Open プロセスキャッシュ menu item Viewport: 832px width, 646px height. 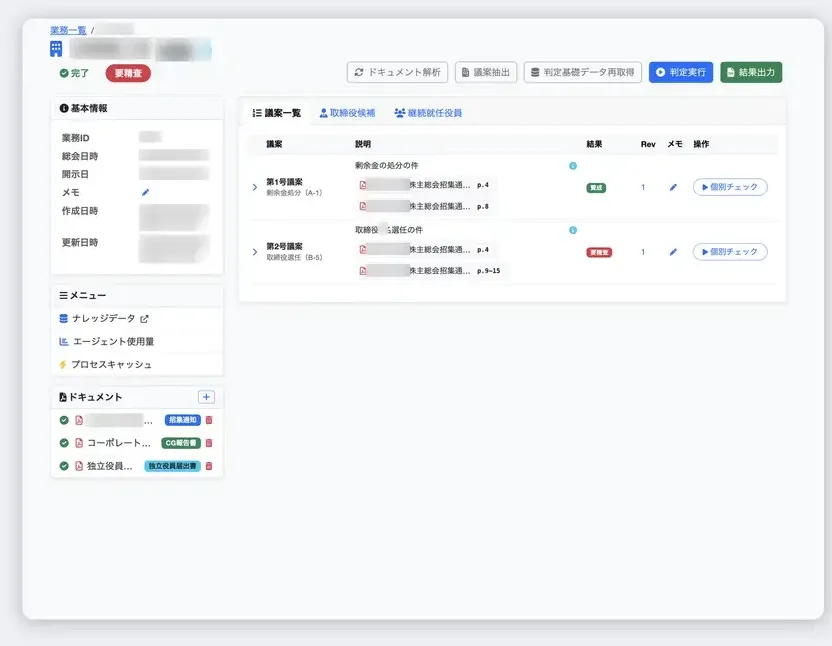coord(105,364)
